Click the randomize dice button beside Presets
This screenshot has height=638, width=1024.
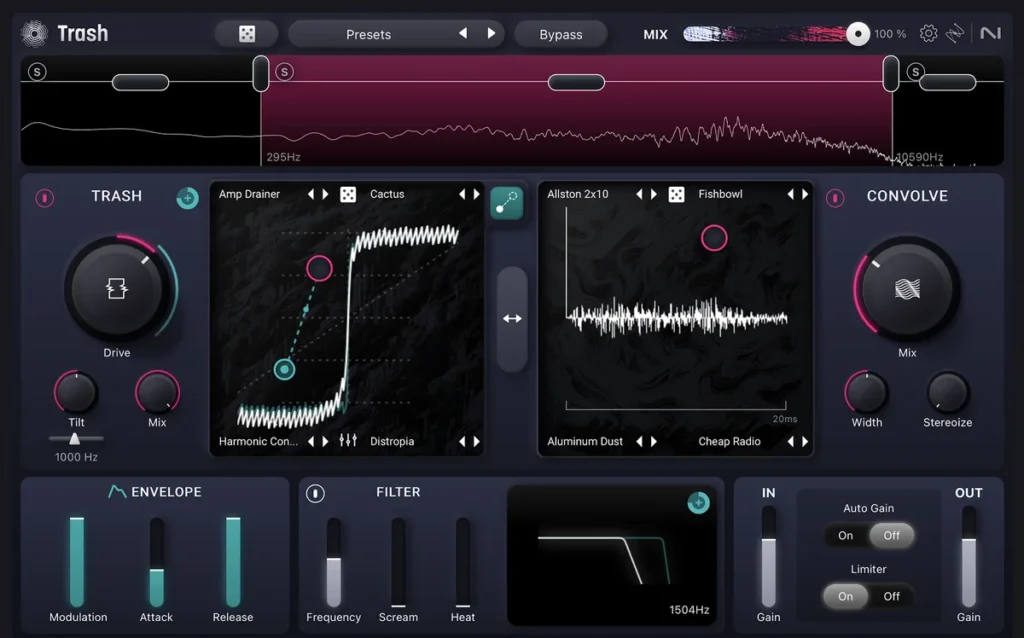[247, 34]
